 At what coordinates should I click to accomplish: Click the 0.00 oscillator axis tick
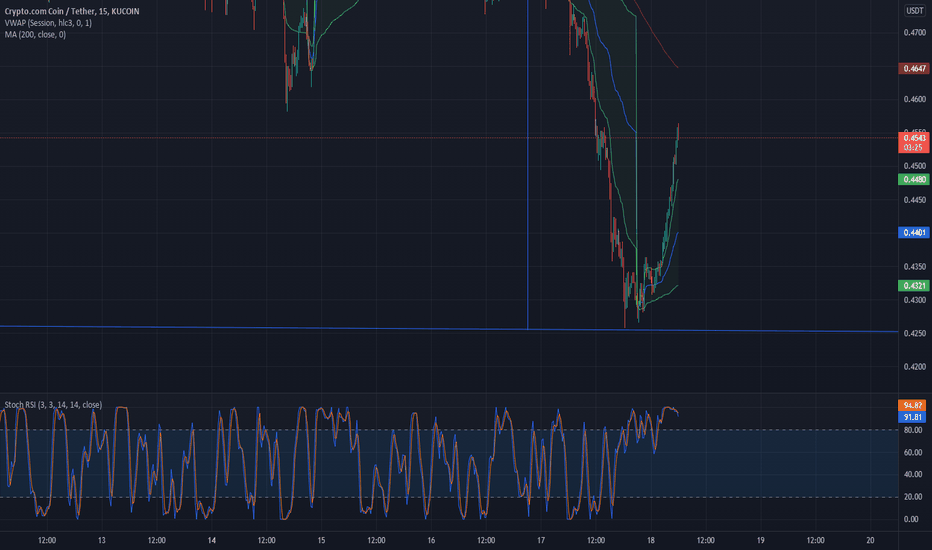tap(911, 520)
